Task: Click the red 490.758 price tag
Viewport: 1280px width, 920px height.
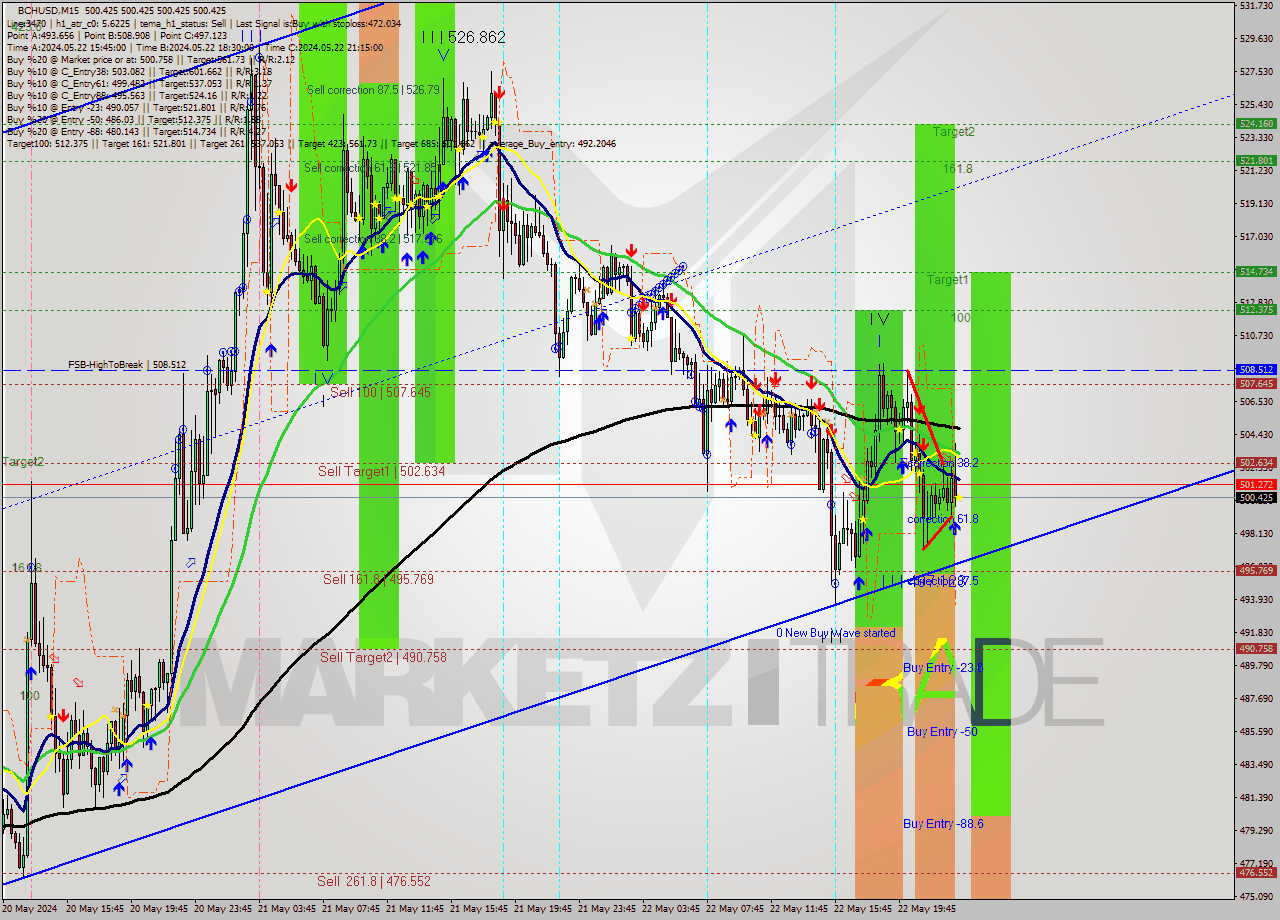Action: [x=1256, y=648]
